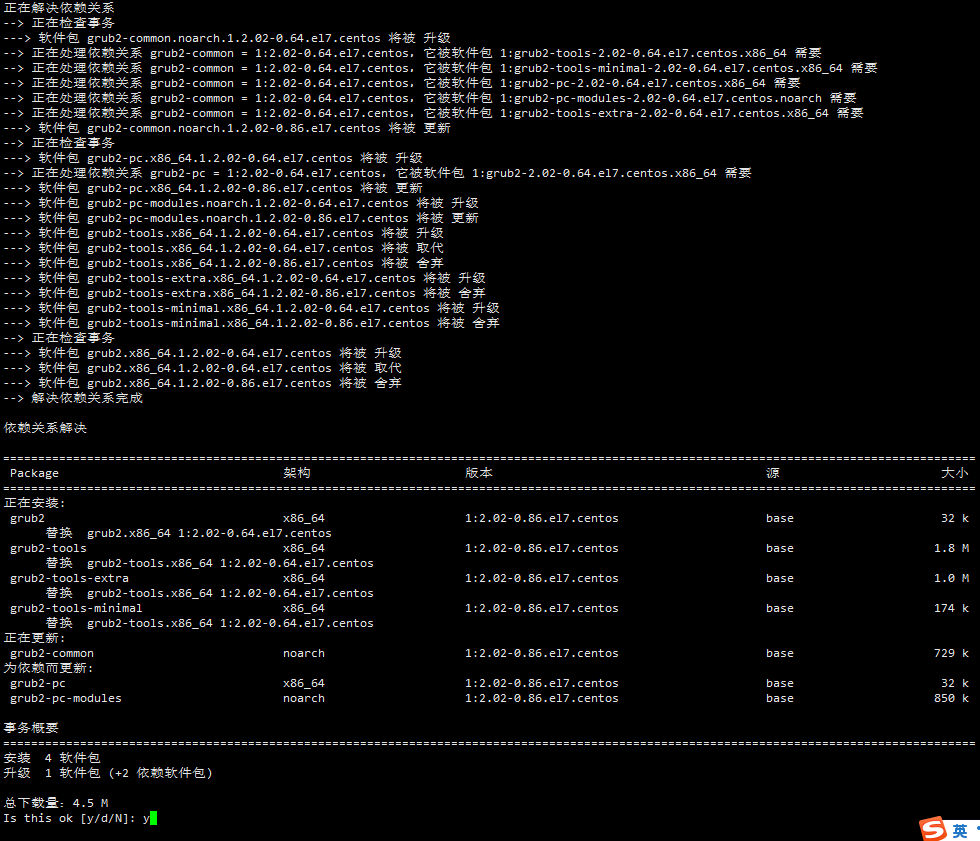
Task: Toggle the 英 language indicator
Action: click(960, 831)
